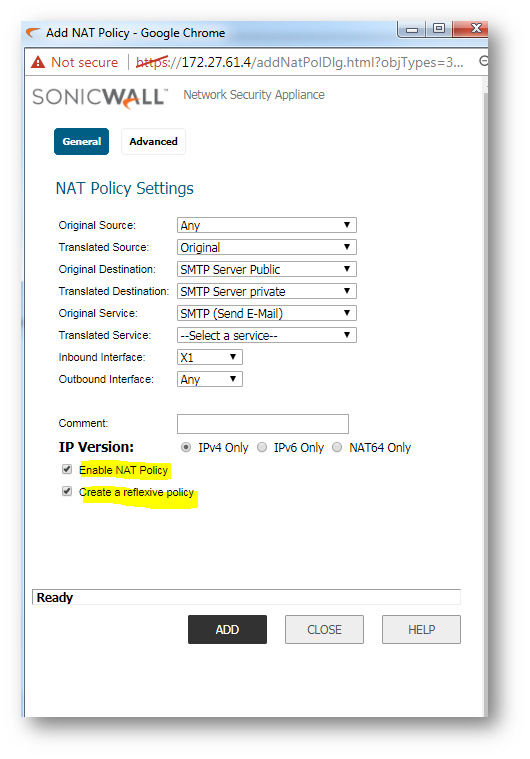Viewport: 530px width, 759px height.
Task: Click the Chrome window title icon
Action: click(x=33, y=33)
